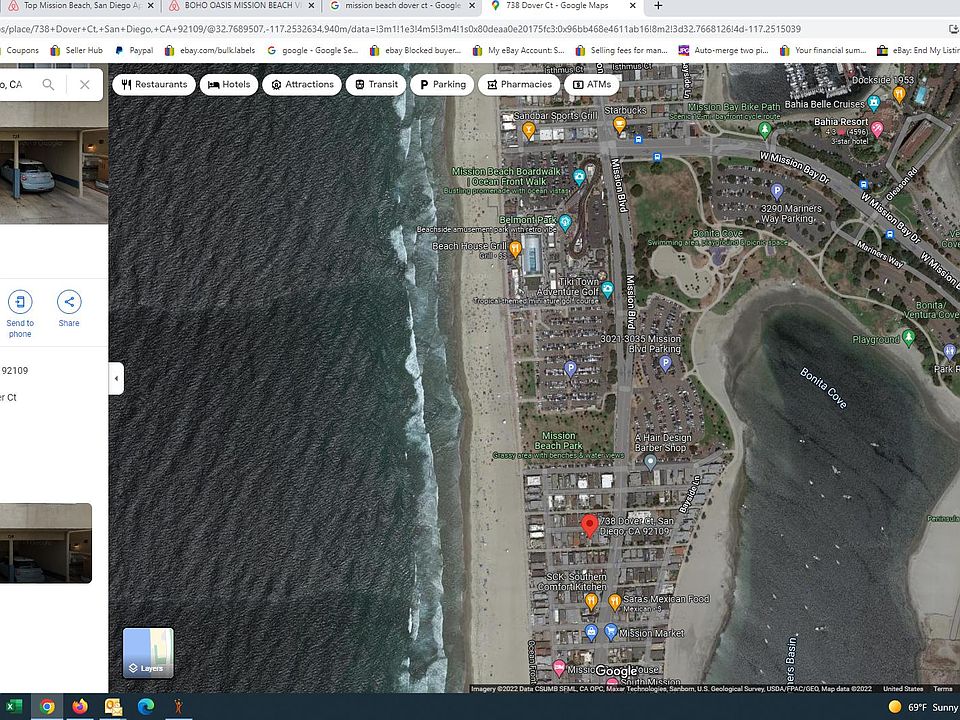The image size is (960, 720).
Task: Select the ATMs filter chip
Action: click(591, 84)
